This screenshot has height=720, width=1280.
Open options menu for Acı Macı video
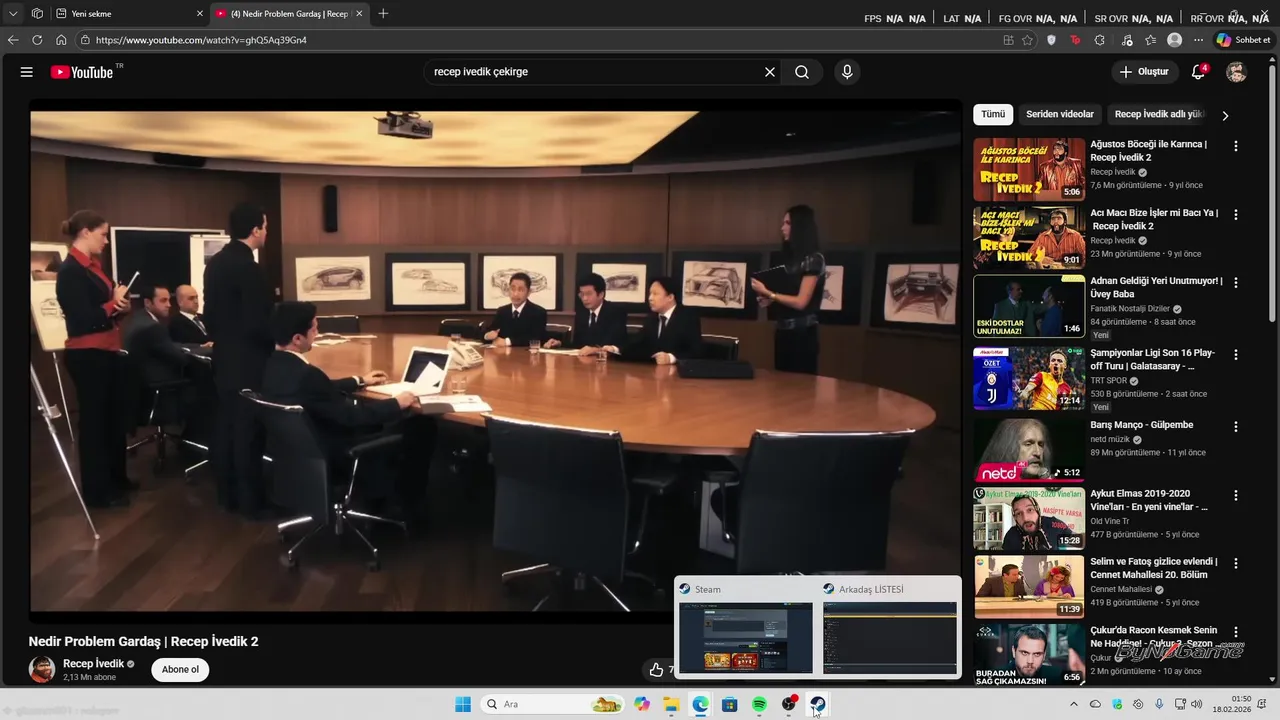tap(1236, 215)
